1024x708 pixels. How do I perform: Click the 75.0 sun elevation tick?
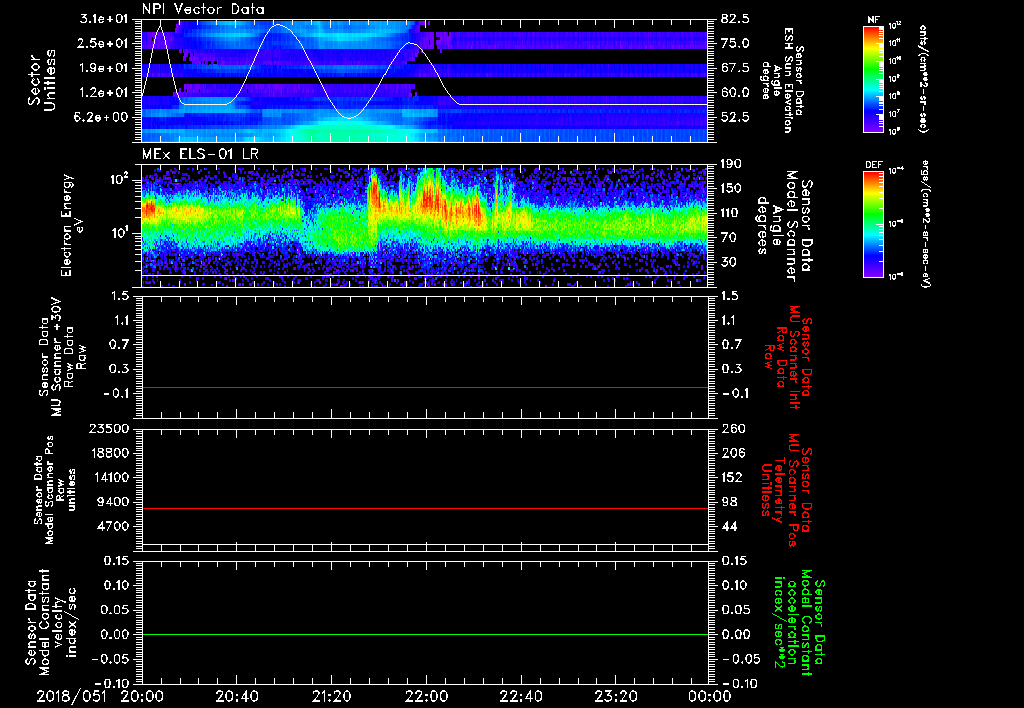point(735,43)
